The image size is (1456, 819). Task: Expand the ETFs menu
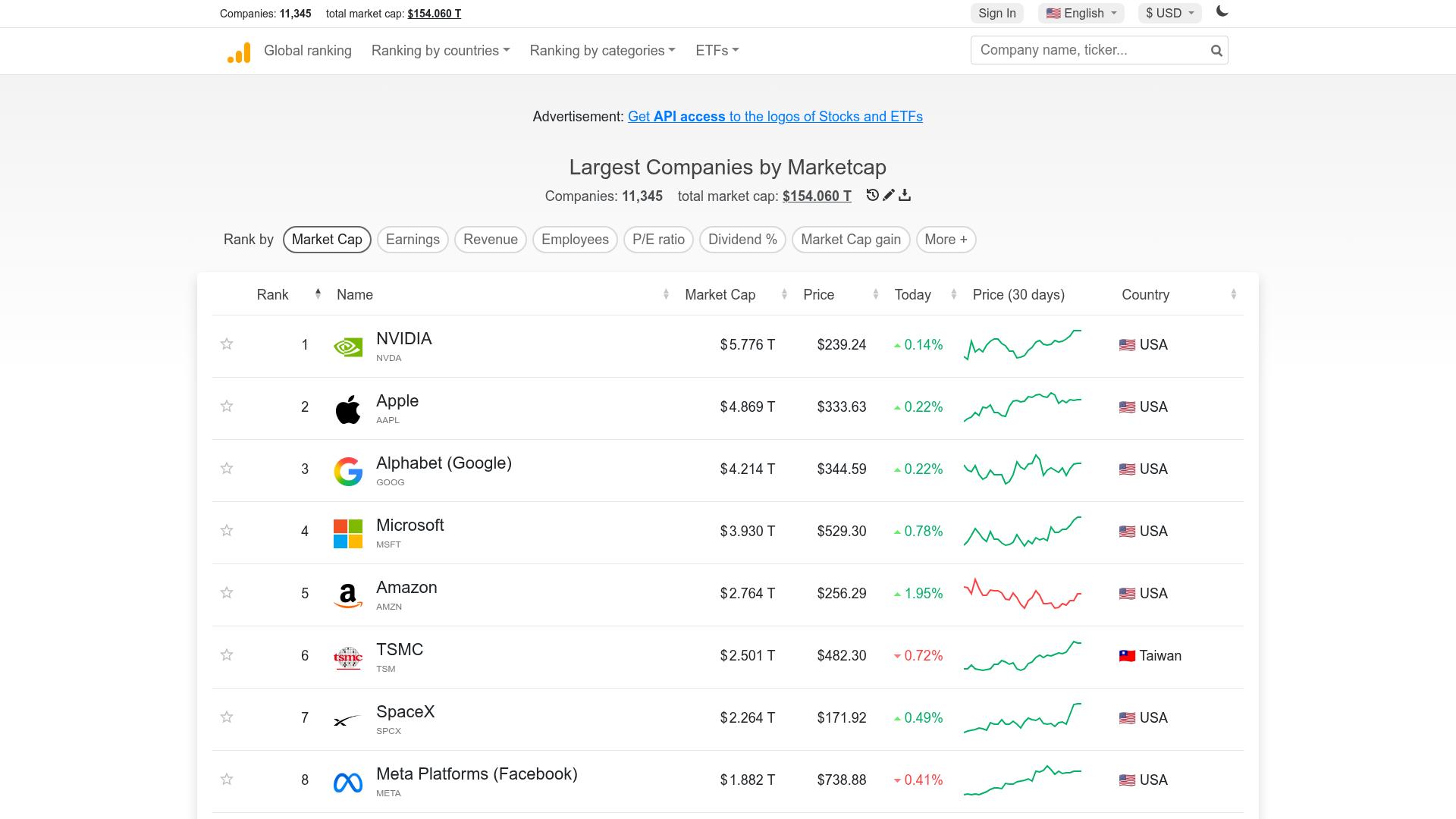[x=717, y=51]
